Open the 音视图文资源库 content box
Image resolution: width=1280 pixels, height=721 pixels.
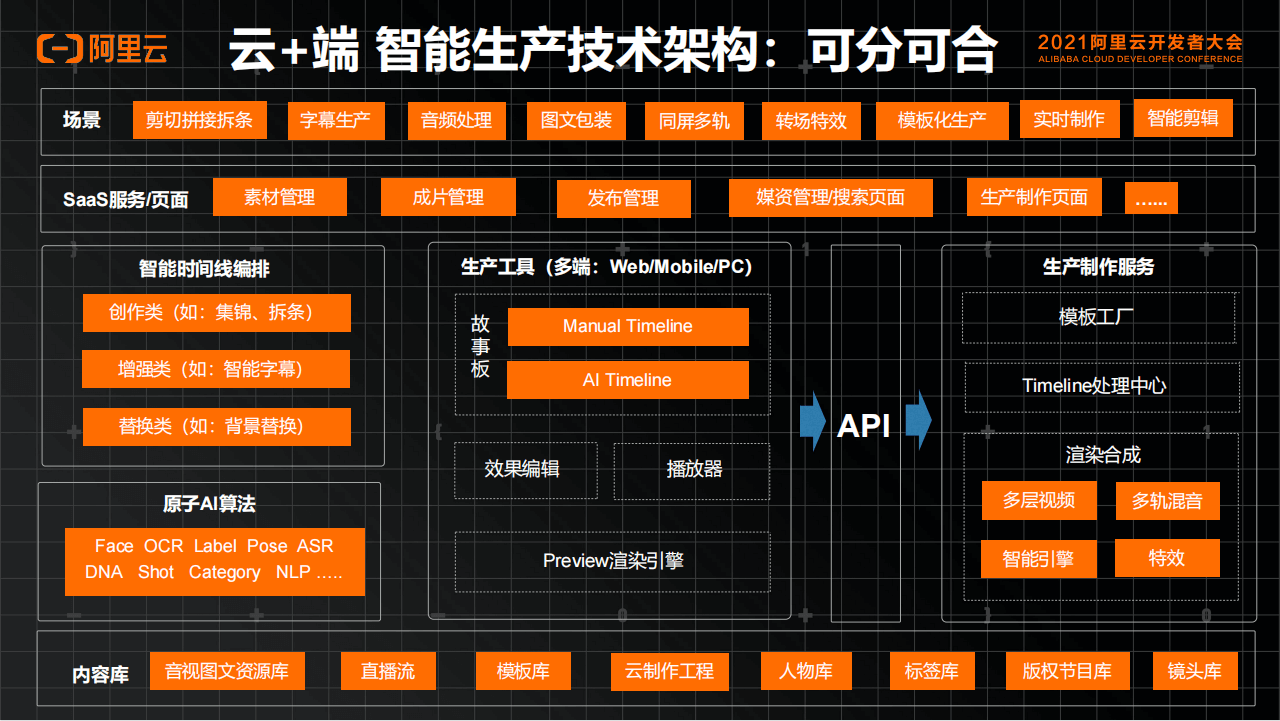click(x=227, y=671)
